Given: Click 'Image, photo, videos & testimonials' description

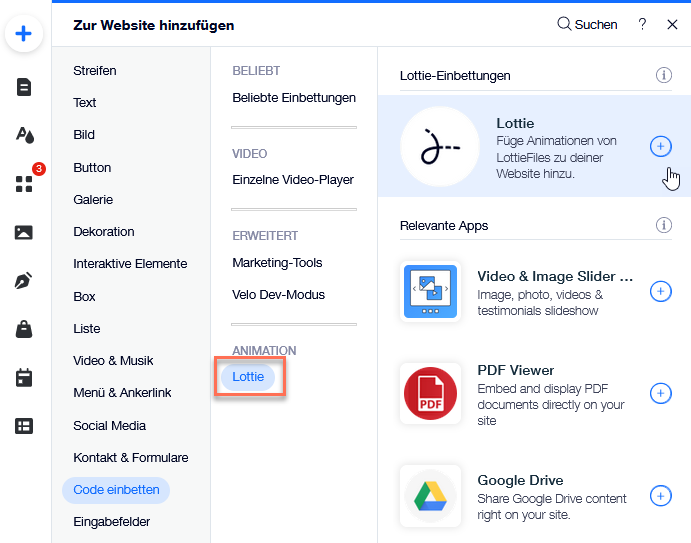Looking at the screenshot, I should click(540, 303).
